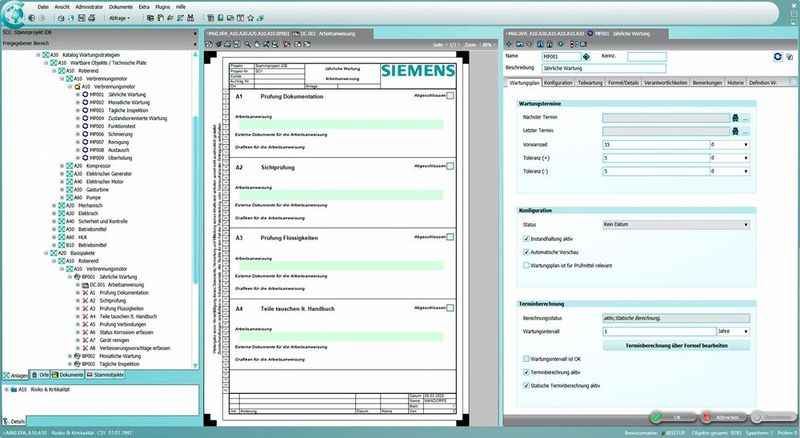Uncheck Instandhaltung aktiv checkbox
Image resolution: width=800 pixels, height=438 pixels.
pos(526,239)
